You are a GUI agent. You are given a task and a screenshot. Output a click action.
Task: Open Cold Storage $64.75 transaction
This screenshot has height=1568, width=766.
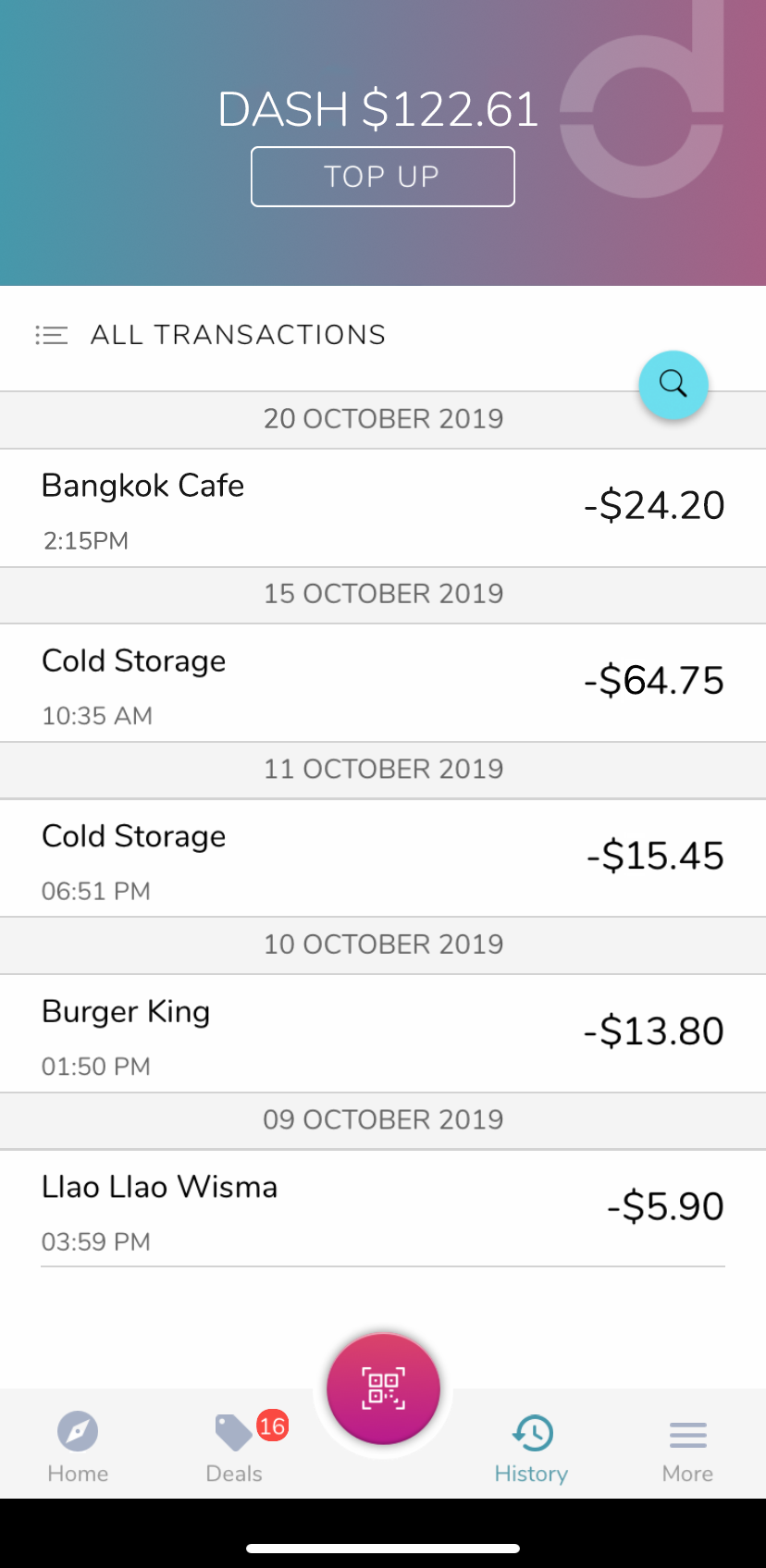click(383, 684)
